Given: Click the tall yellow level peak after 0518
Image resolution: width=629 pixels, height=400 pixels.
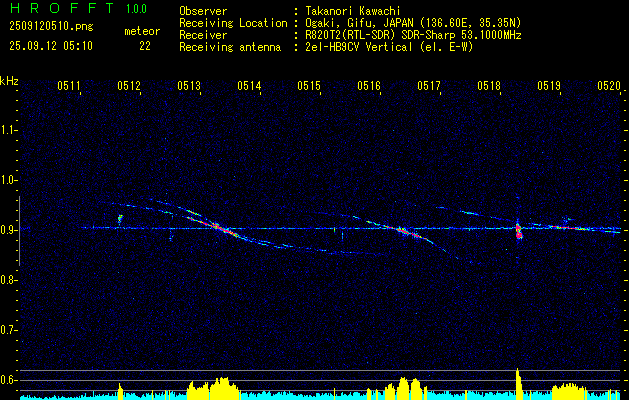Looking at the screenshot, I should [518, 384].
